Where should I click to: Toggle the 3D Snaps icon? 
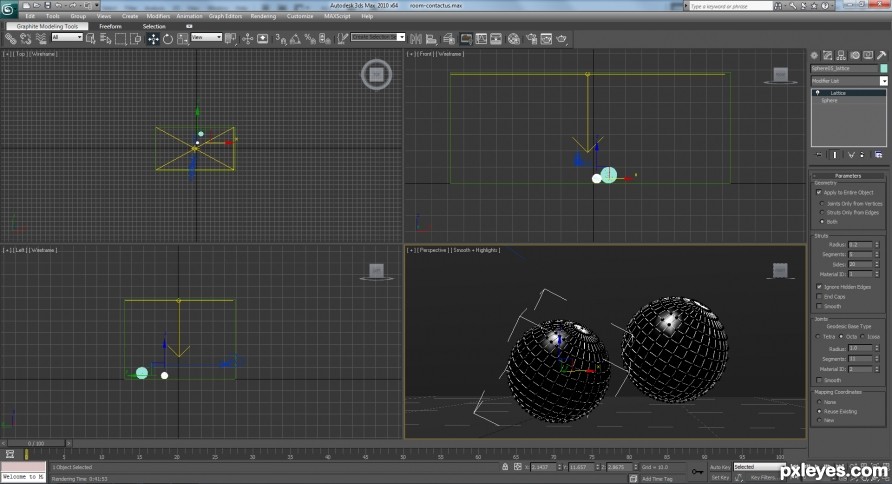click(x=280, y=39)
